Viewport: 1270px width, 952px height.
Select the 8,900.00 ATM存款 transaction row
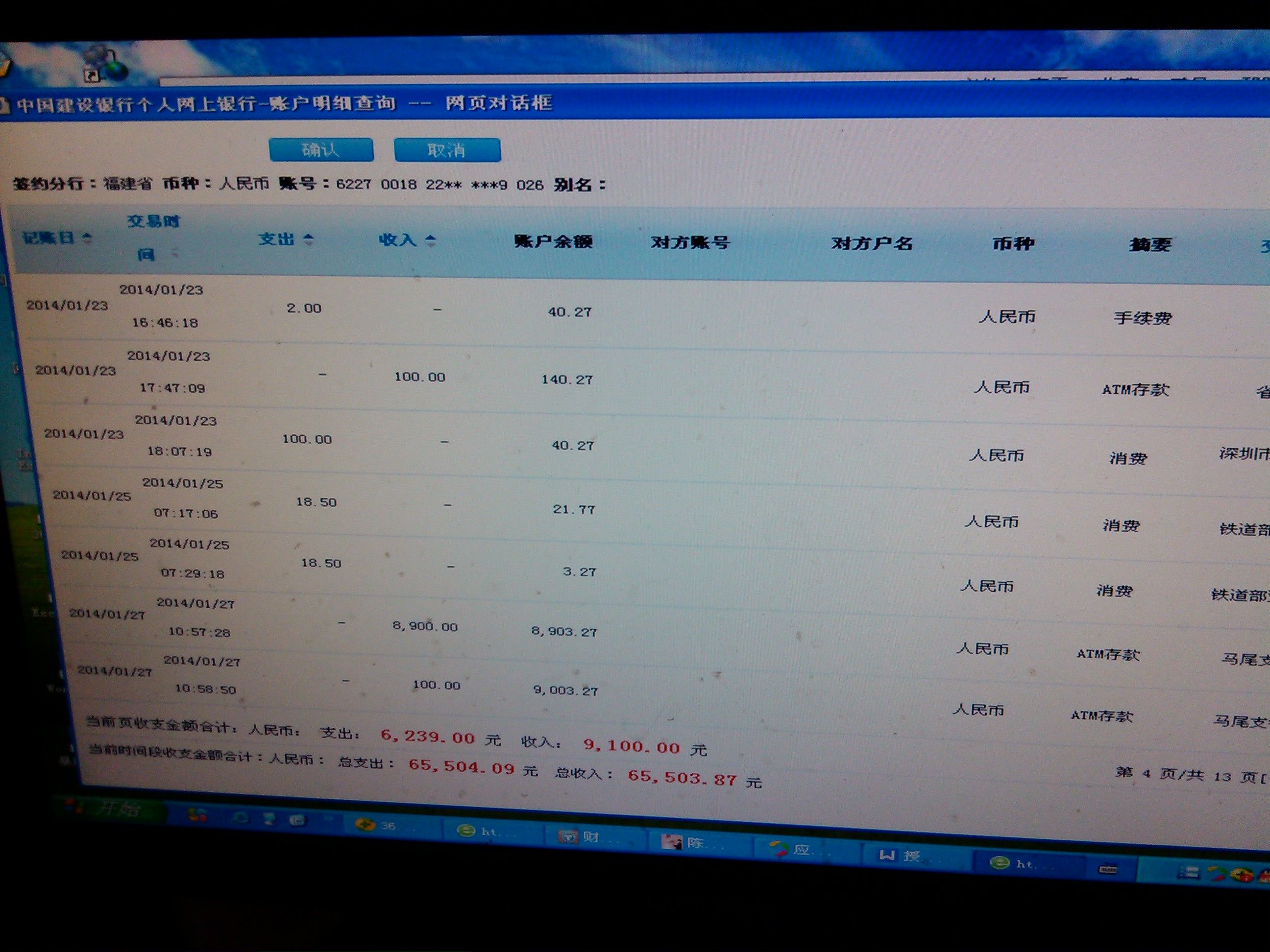click(x=425, y=627)
